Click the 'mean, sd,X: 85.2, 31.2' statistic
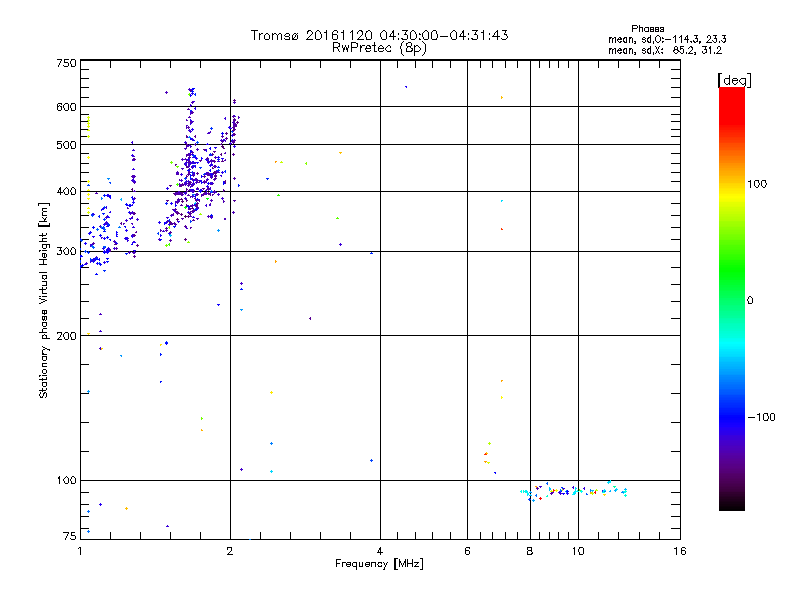800x600 pixels. point(665,50)
